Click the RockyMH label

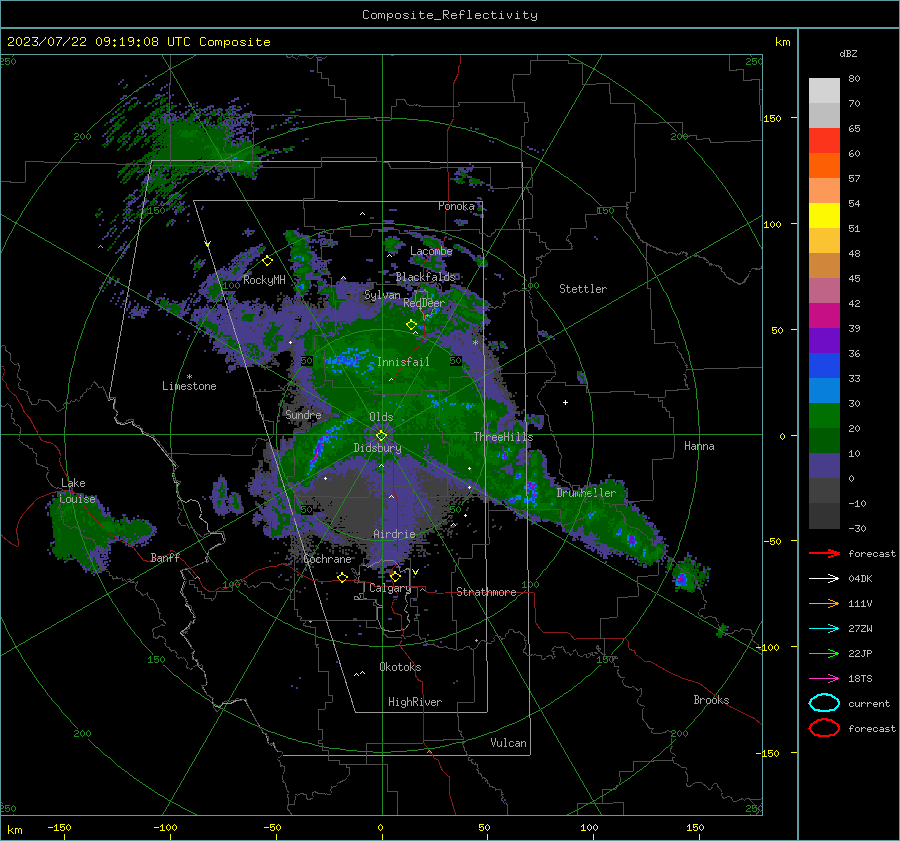click(264, 280)
